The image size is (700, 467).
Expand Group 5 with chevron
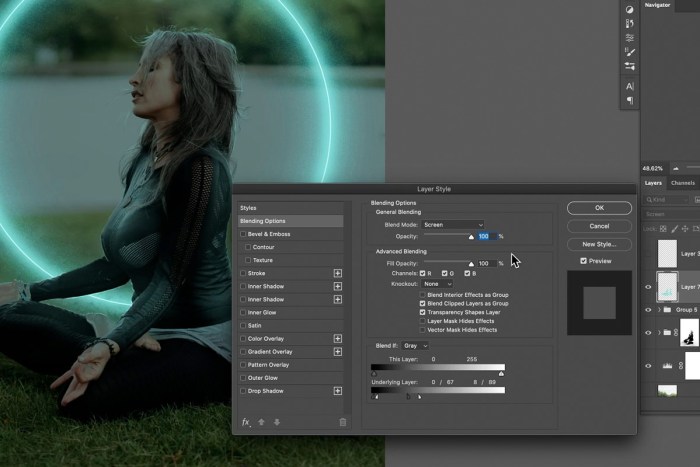click(x=659, y=309)
